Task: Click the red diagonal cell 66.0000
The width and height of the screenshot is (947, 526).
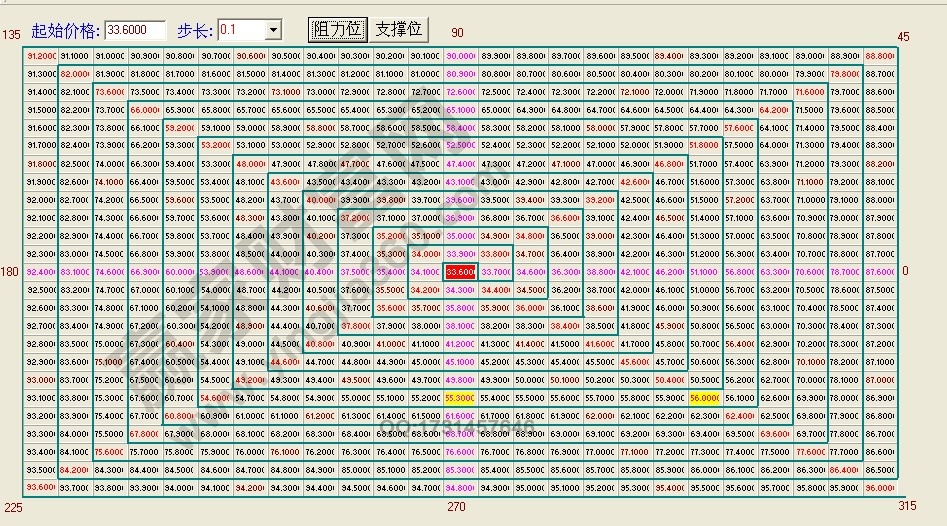Action: coord(146,110)
